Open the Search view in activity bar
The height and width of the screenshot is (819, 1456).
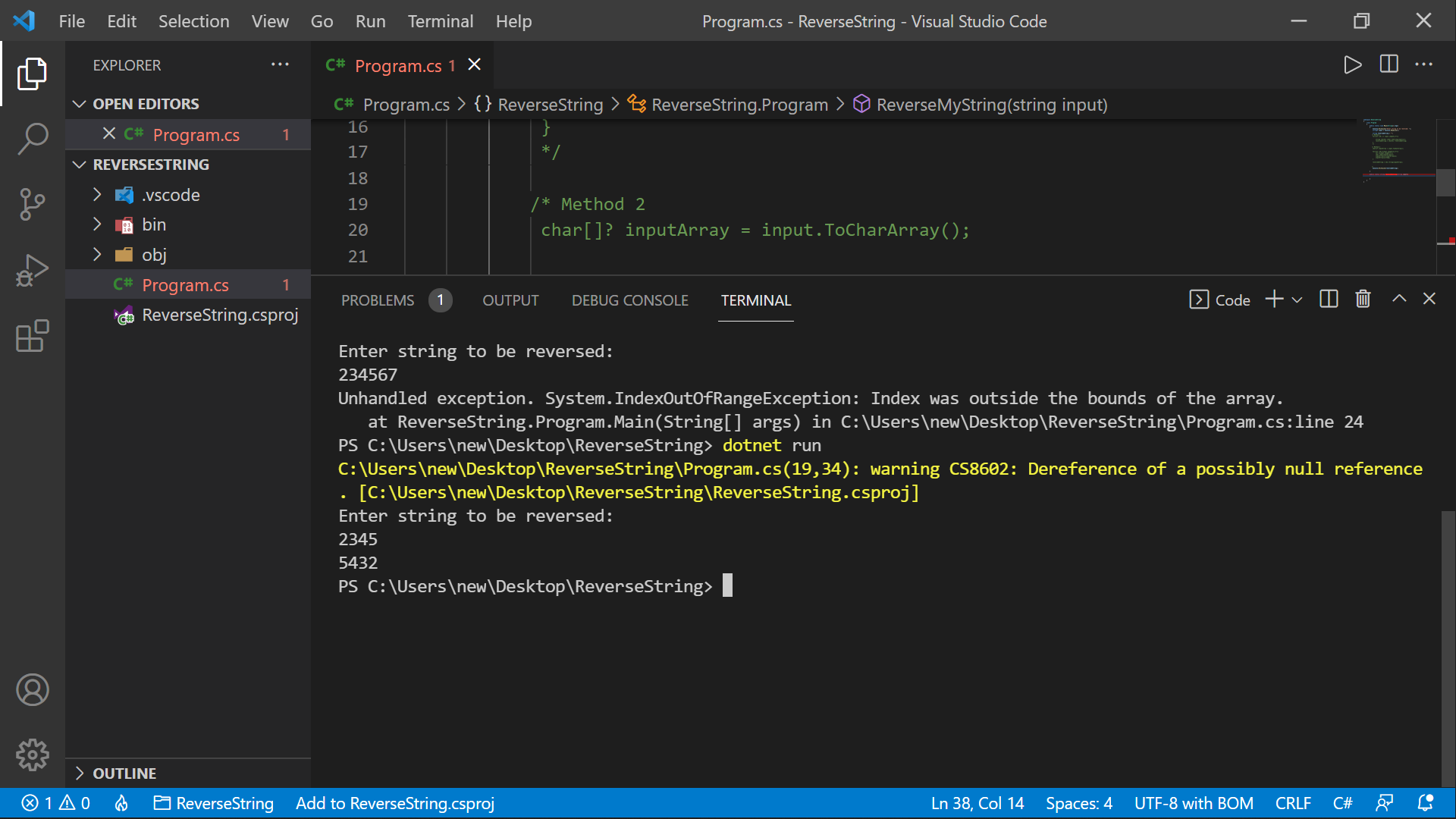click(32, 139)
